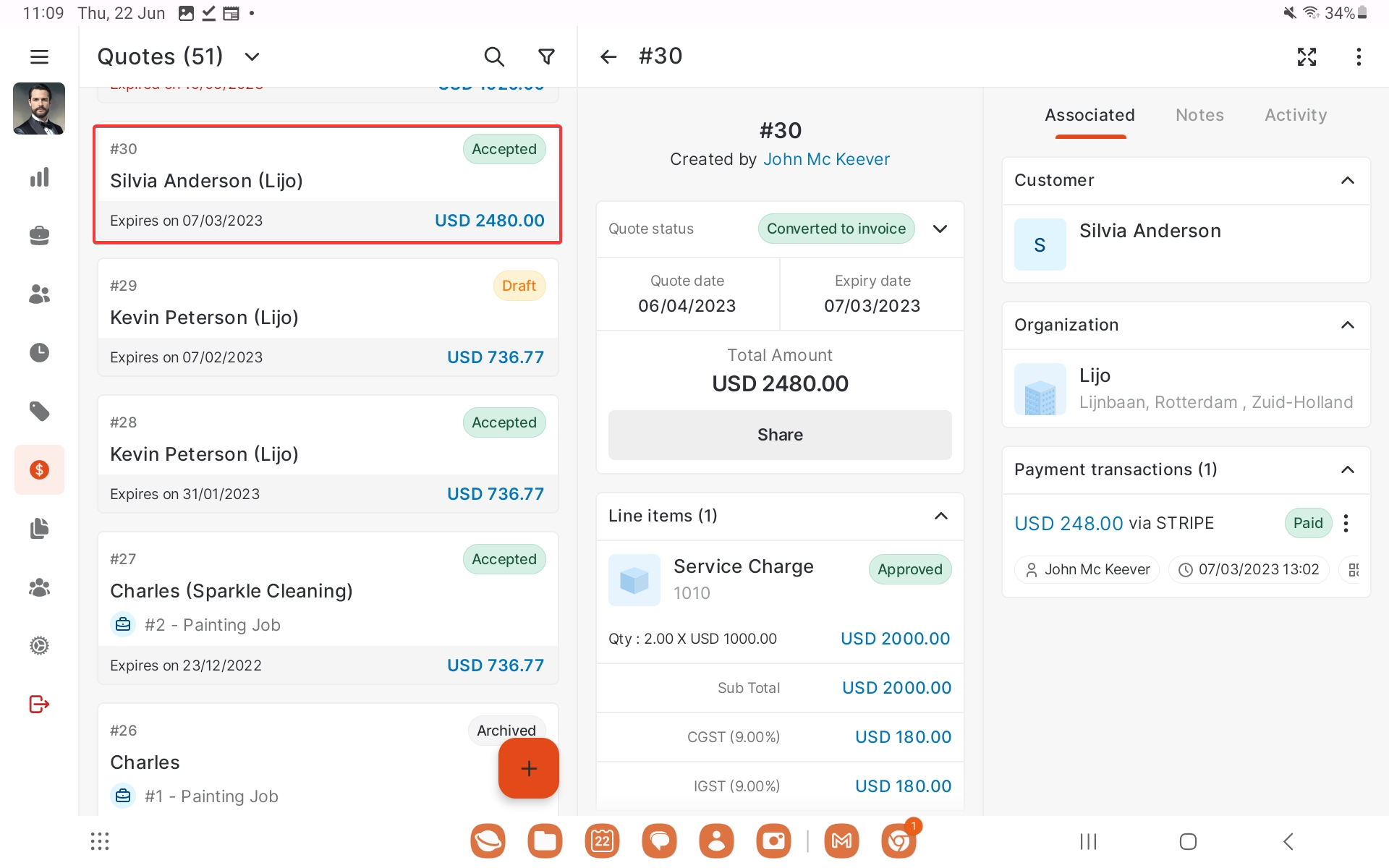Tap the search icon in Quotes list
Viewport: 1389px width, 868px height.
pos(493,56)
